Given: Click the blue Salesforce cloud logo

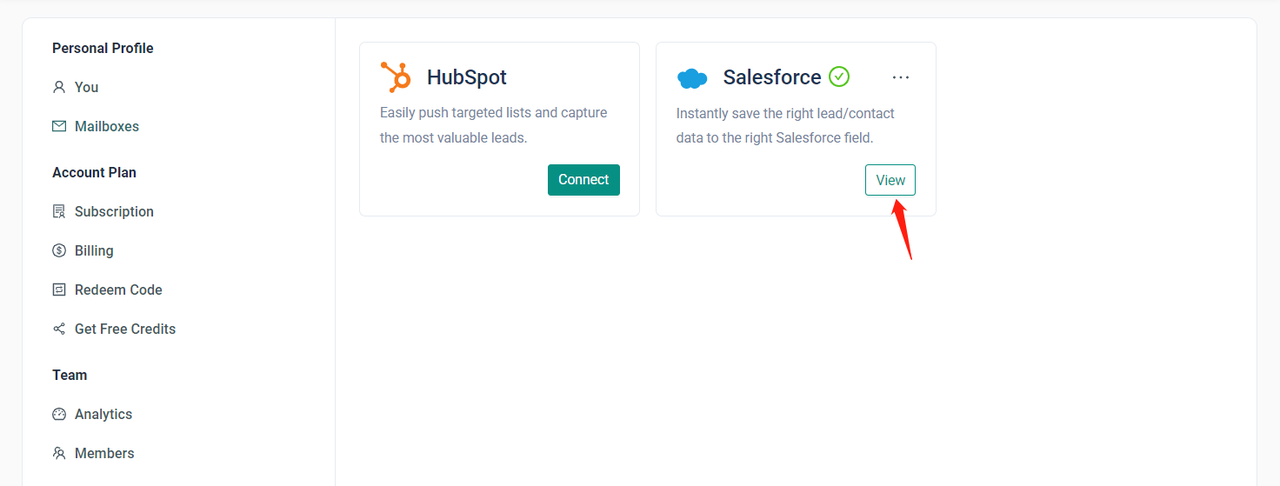Looking at the screenshot, I should [692, 78].
